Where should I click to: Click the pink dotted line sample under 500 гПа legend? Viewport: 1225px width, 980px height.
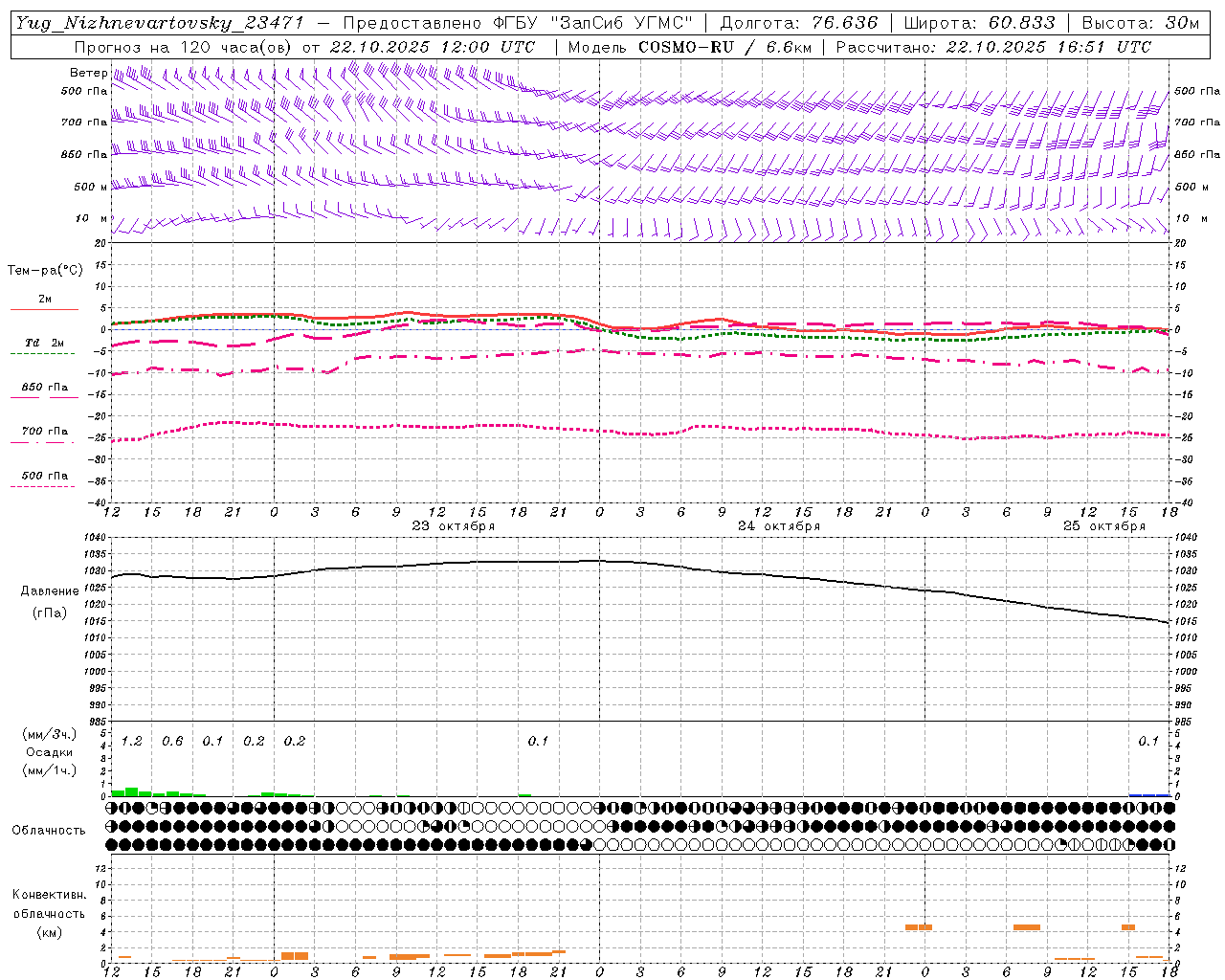[42, 486]
